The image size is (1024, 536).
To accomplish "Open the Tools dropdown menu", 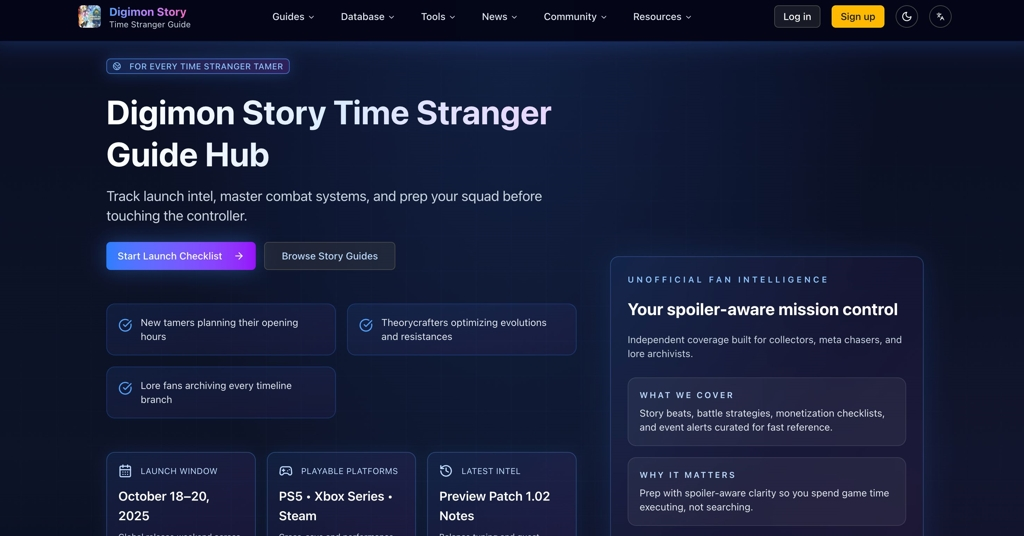I will (x=438, y=17).
